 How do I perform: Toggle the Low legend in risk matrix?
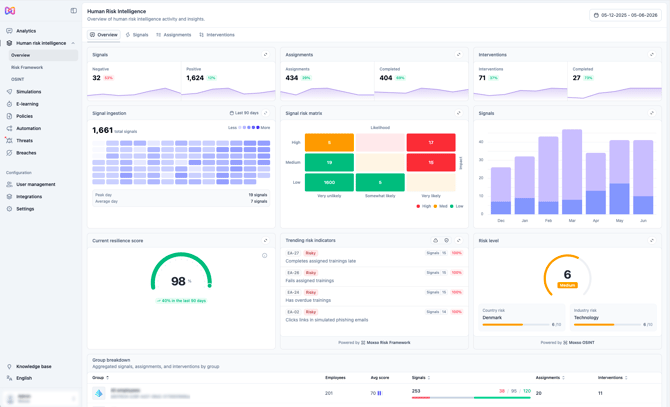(x=456, y=206)
